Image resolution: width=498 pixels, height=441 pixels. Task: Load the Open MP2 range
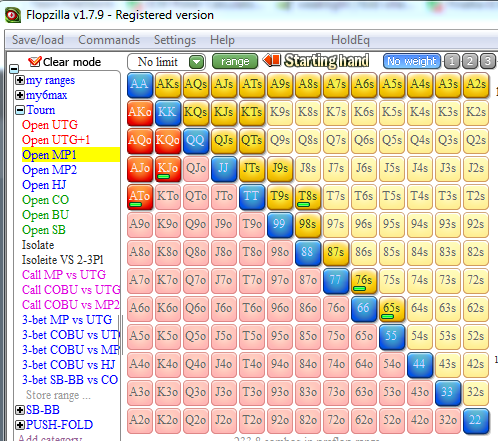coord(49,170)
